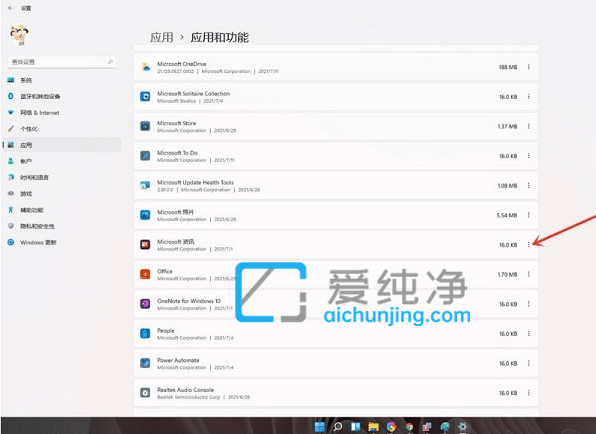This screenshot has height=434, width=596.
Task: Click the 188 MB size of OneDrive
Action: (x=508, y=67)
